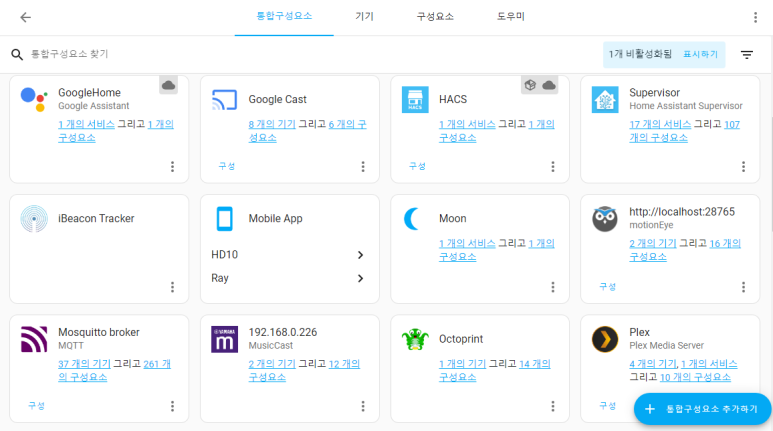Open Octoprint 14개의 구성요소 link
The image size is (773, 431).
tap(494, 370)
